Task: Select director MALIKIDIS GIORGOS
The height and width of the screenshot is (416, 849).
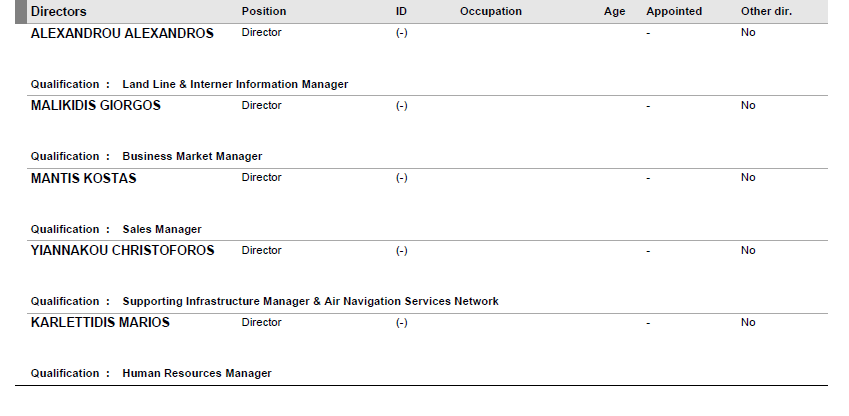Action: click(x=96, y=105)
